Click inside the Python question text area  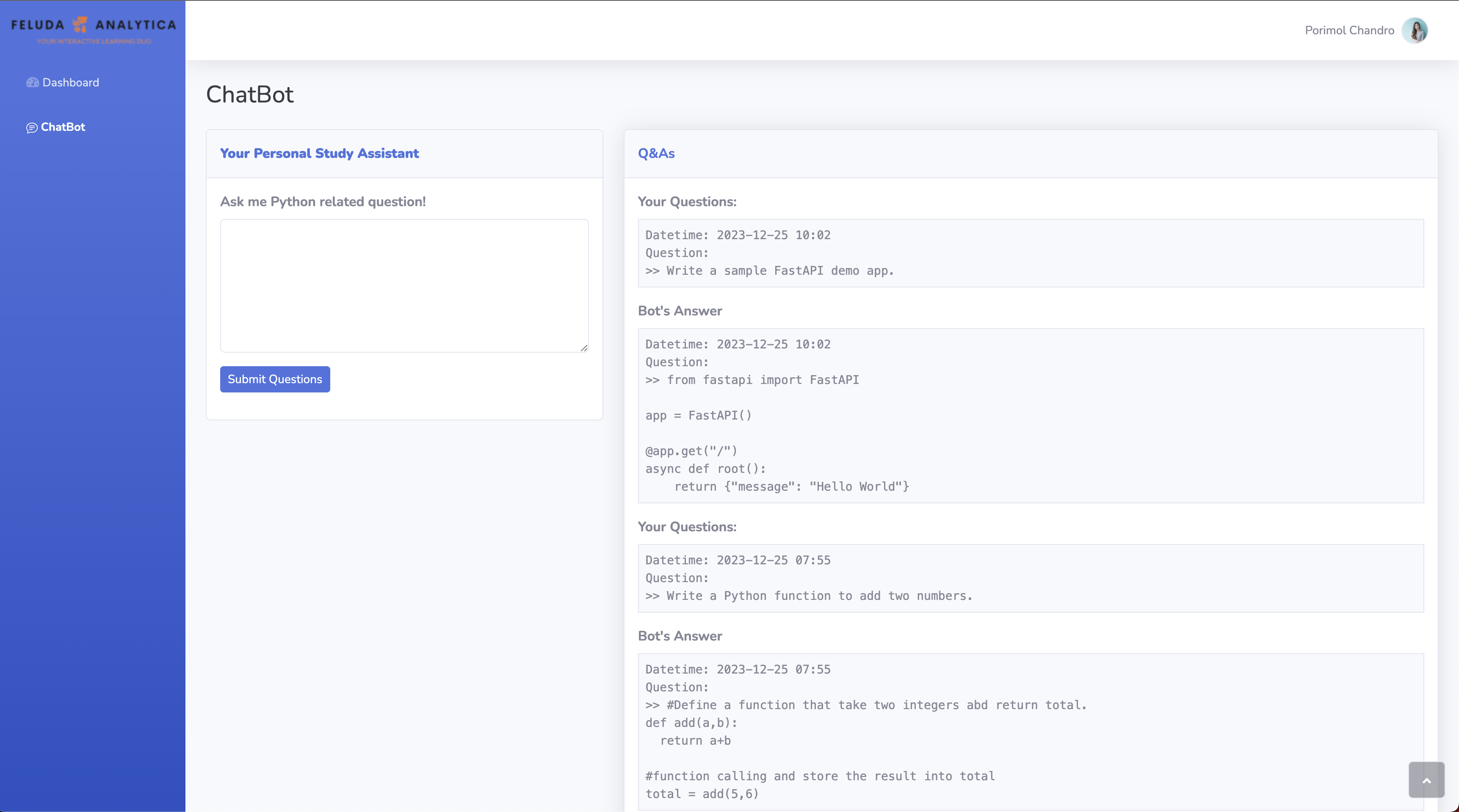pos(404,285)
